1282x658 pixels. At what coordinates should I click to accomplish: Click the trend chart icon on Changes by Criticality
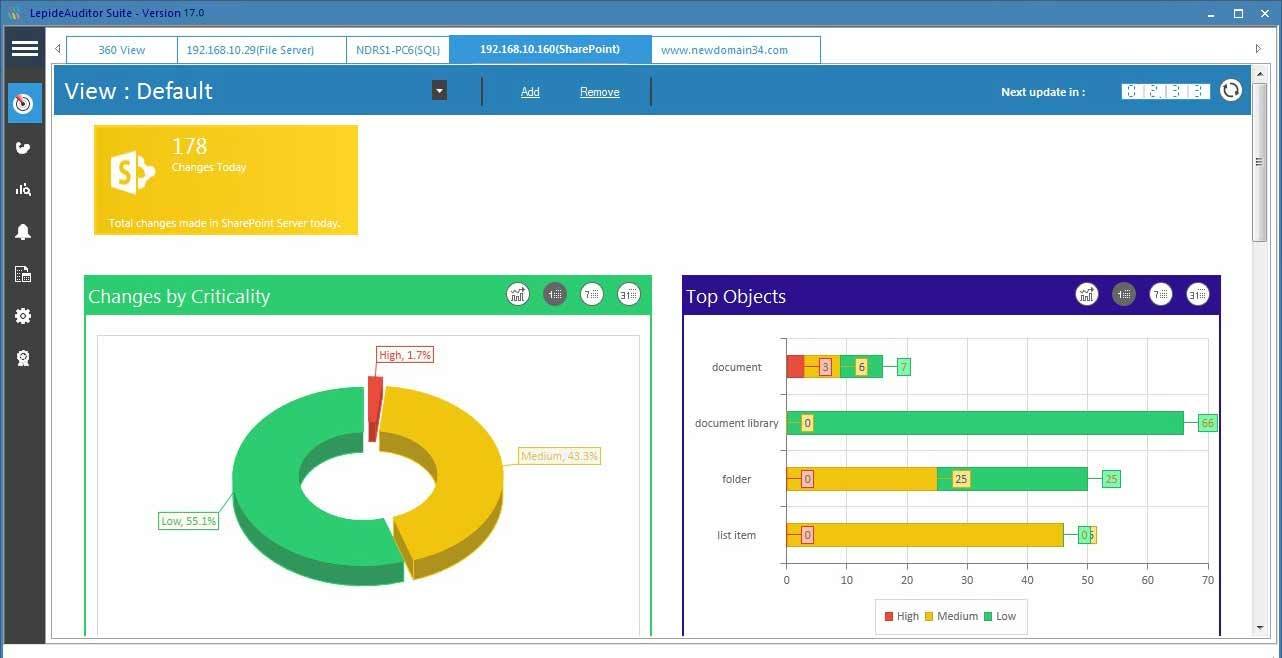tap(517, 294)
